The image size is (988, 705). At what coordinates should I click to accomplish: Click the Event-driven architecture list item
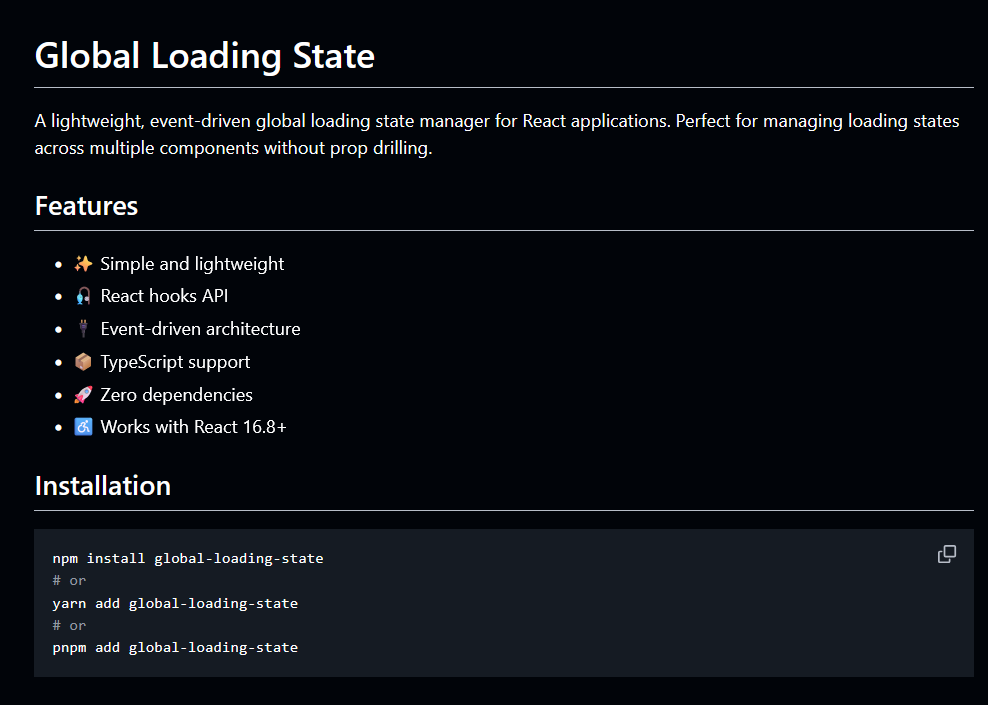click(200, 328)
